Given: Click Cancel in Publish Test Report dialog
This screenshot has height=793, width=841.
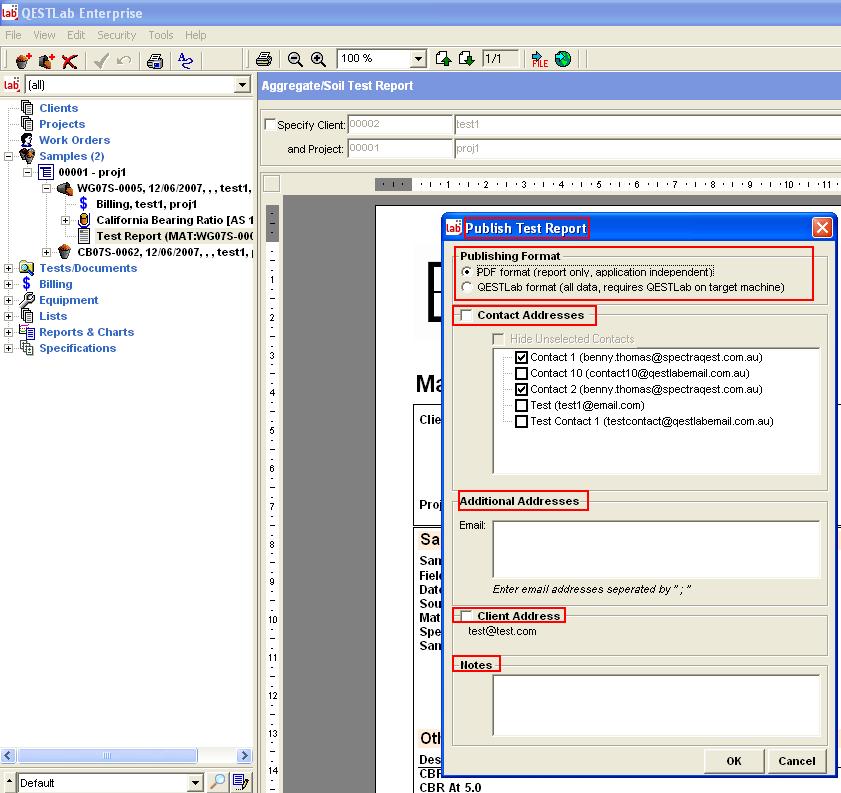Looking at the screenshot, I should point(796,761).
